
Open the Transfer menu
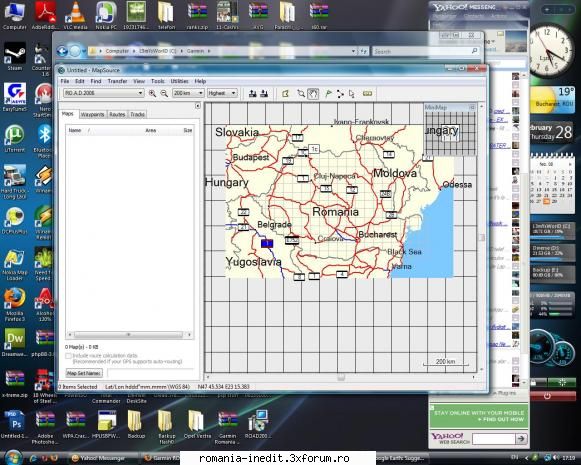click(117, 81)
